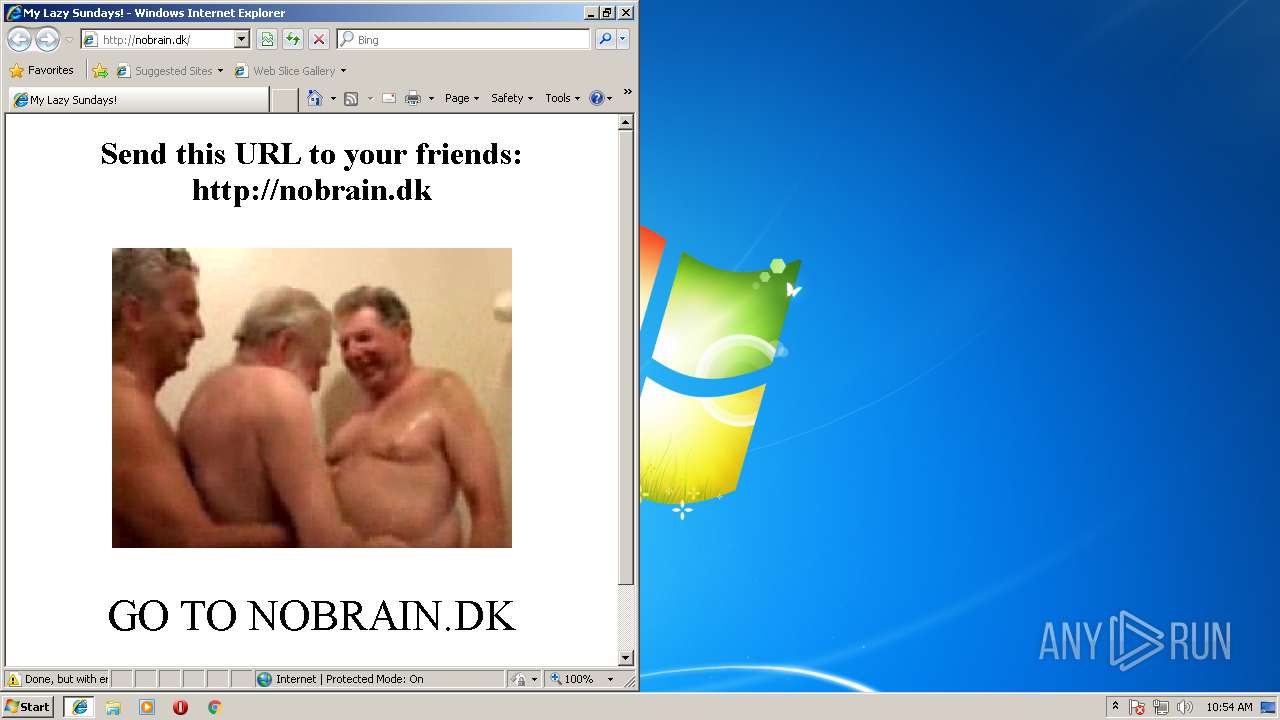Click the network tray icon
Image resolution: width=1280 pixels, height=720 pixels.
1161,707
